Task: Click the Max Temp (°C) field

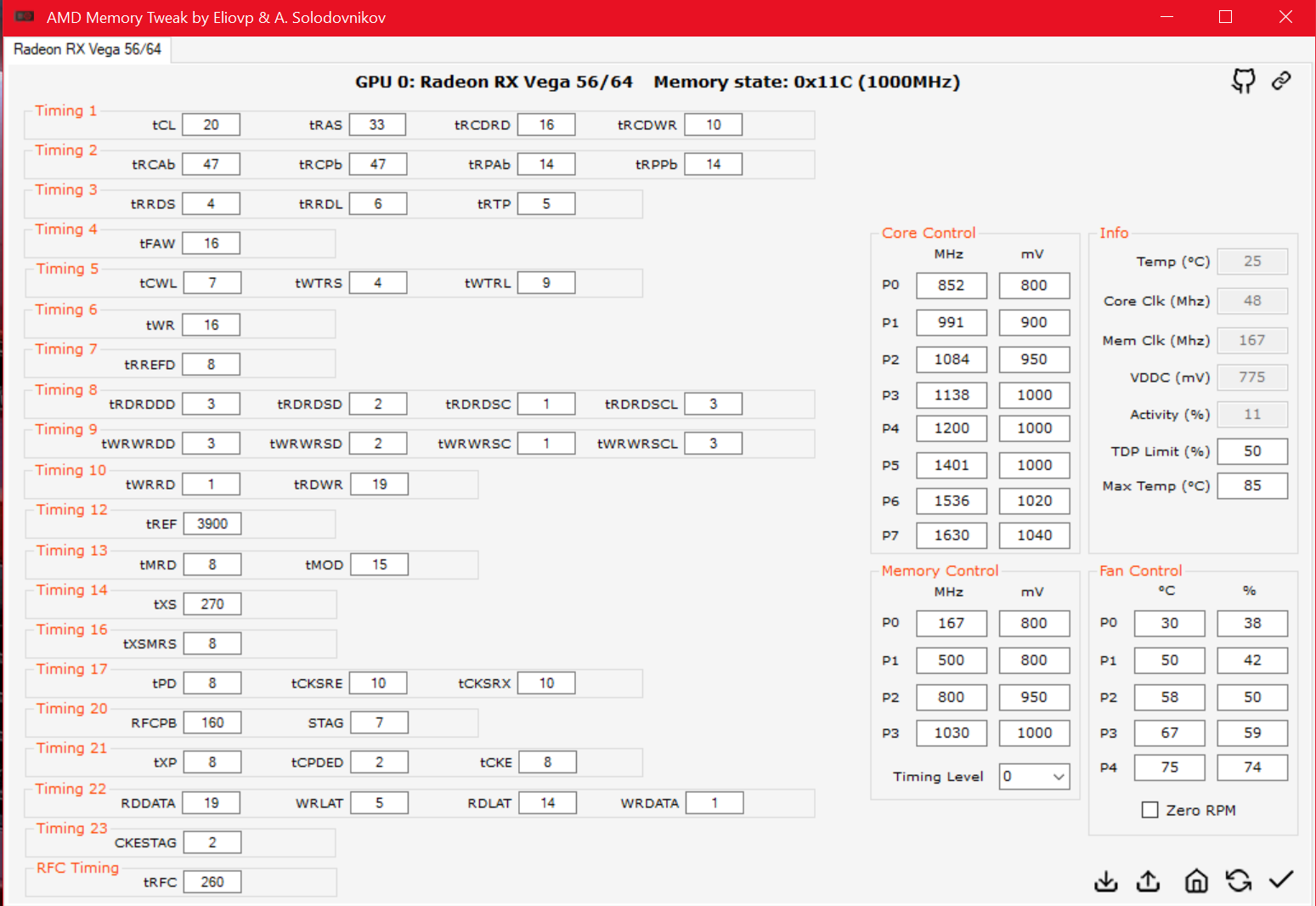Action: (x=1252, y=486)
